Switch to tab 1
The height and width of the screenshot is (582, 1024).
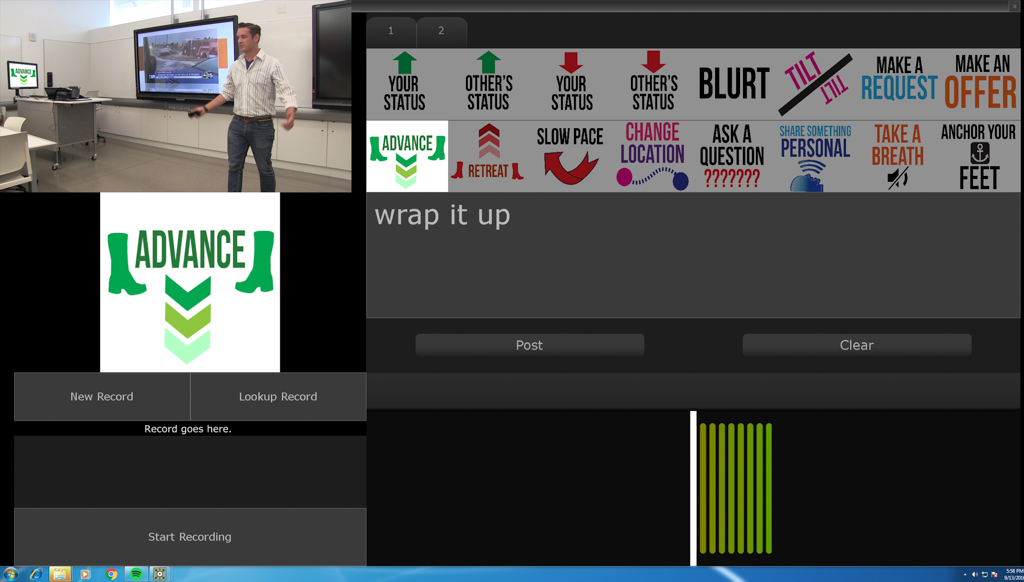[x=391, y=31]
